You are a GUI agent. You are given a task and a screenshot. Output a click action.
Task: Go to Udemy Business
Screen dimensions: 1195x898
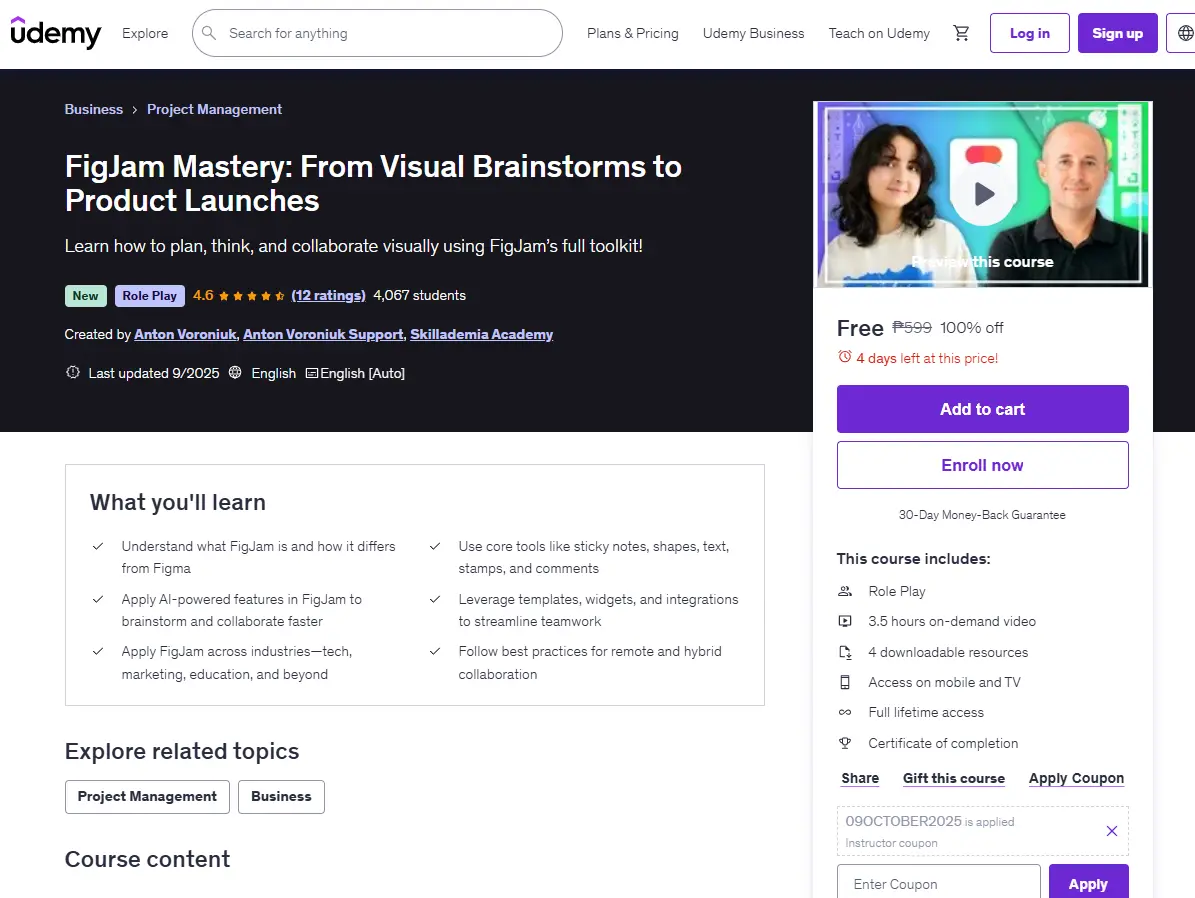[x=753, y=33]
